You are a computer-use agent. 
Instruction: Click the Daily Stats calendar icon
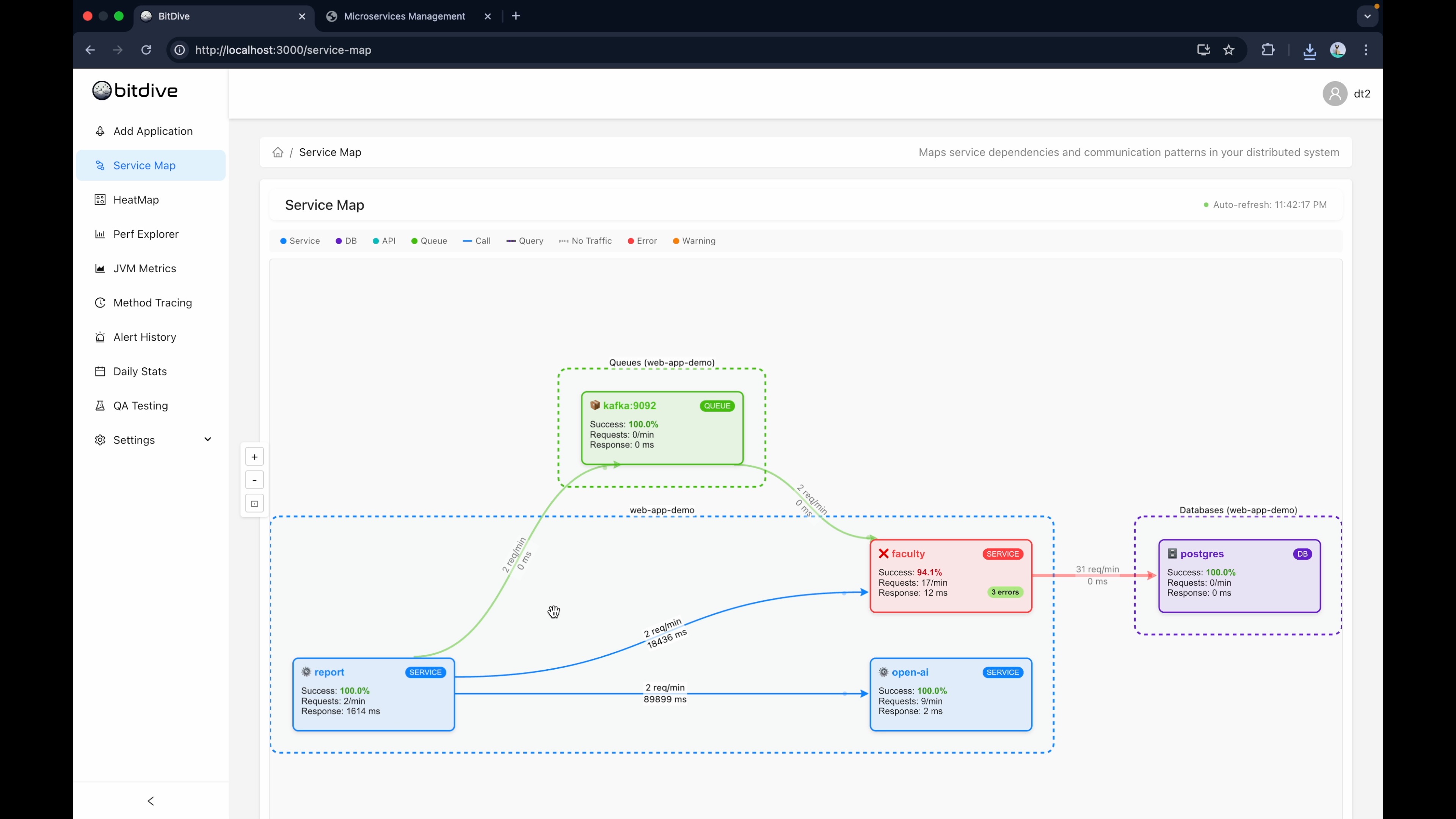(x=100, y=371)
